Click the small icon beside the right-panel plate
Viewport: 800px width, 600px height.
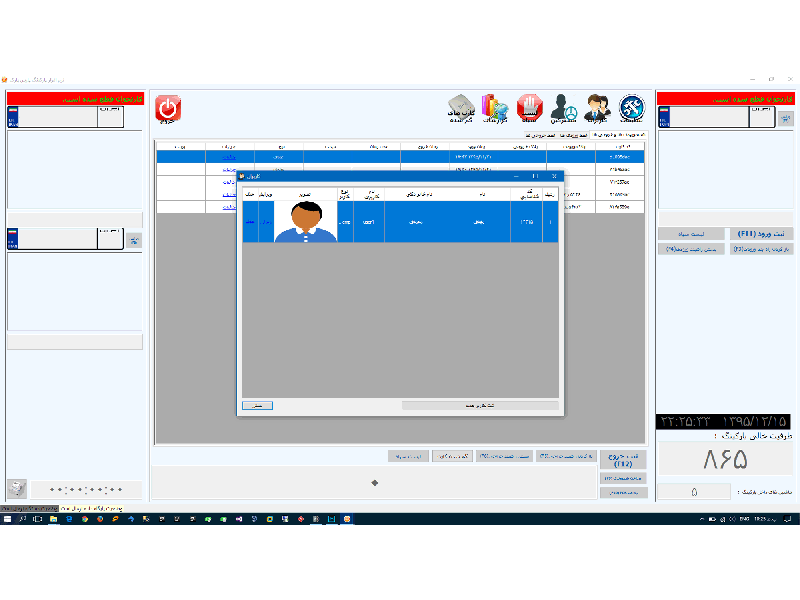click(x=784, y=118)
